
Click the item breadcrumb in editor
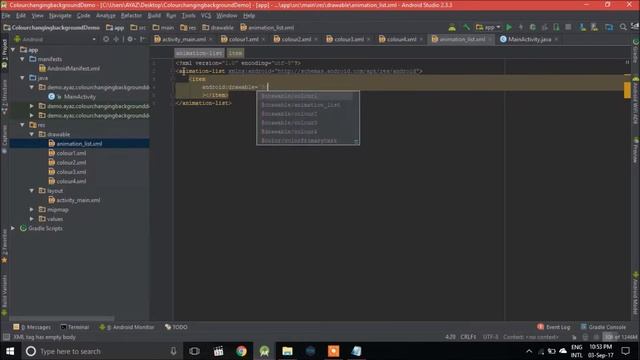click(235, 53)
